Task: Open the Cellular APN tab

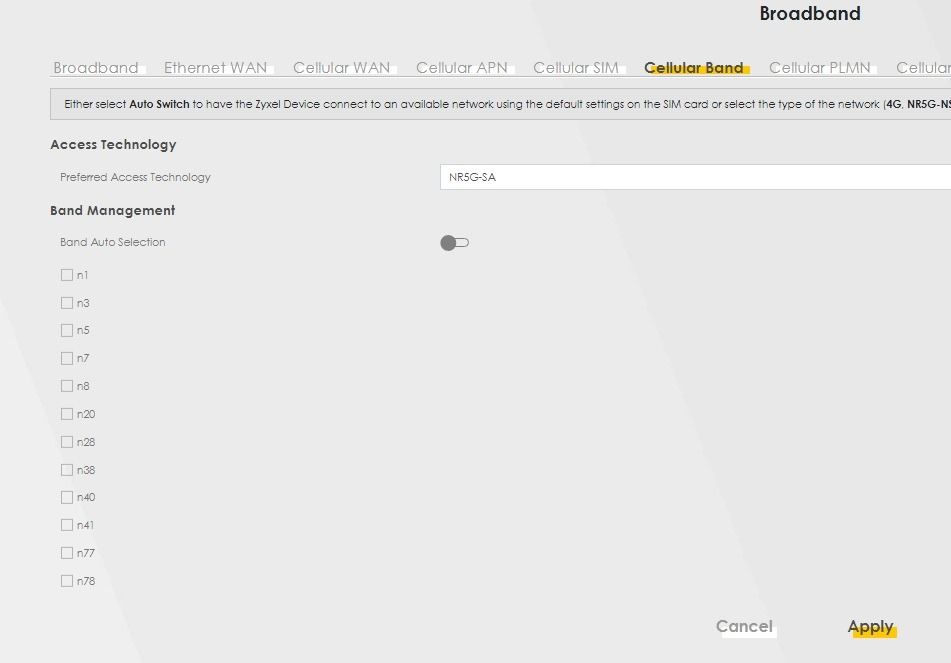Action: click(x=461, y=68)
